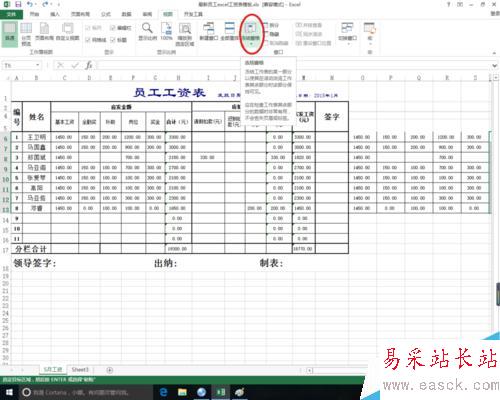This screenshot has height=400, width=500.
Task: Select the Sheet3 sheet tab
Action: coord(80,370)
